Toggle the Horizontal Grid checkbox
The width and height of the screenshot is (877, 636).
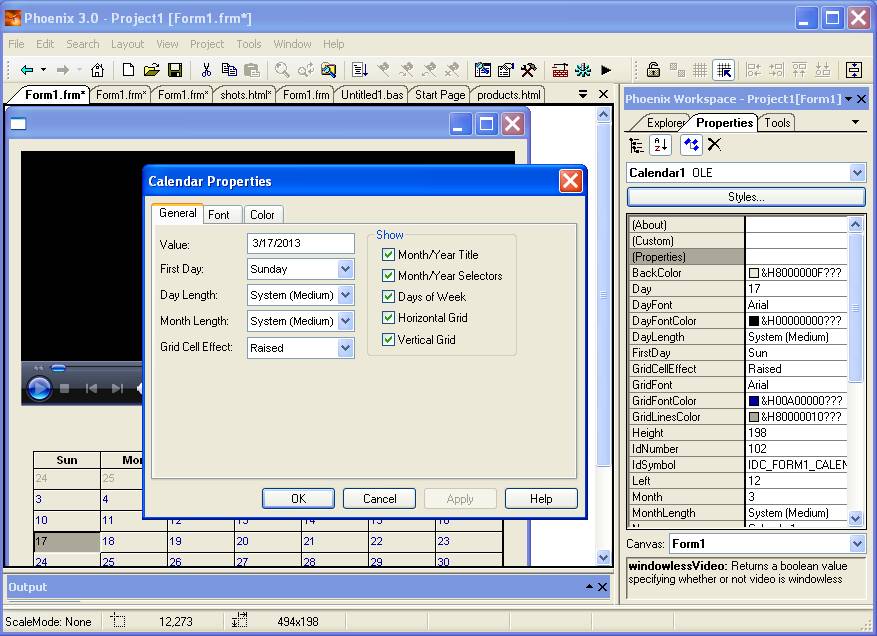(388, 318)
